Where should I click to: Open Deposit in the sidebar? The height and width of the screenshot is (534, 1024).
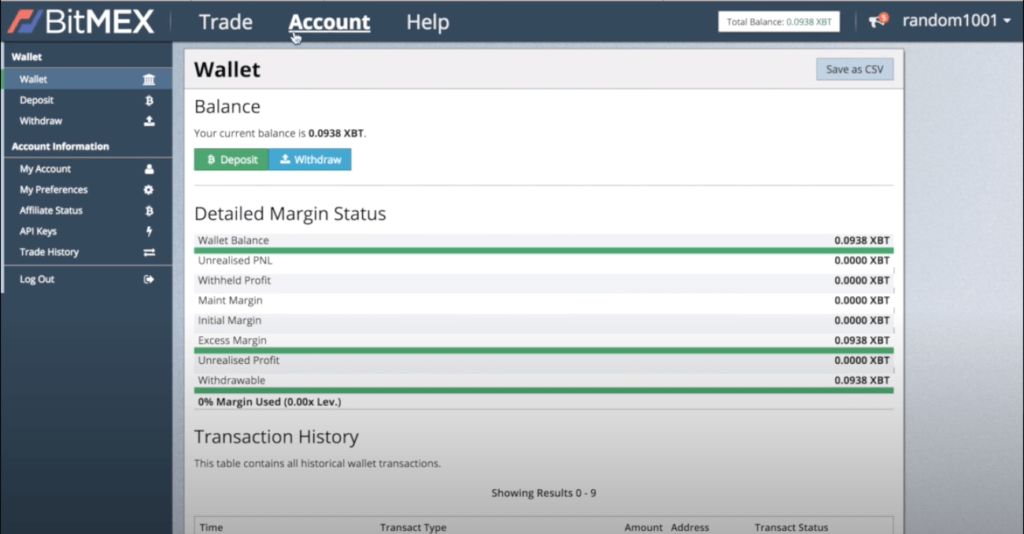point(88,100)
